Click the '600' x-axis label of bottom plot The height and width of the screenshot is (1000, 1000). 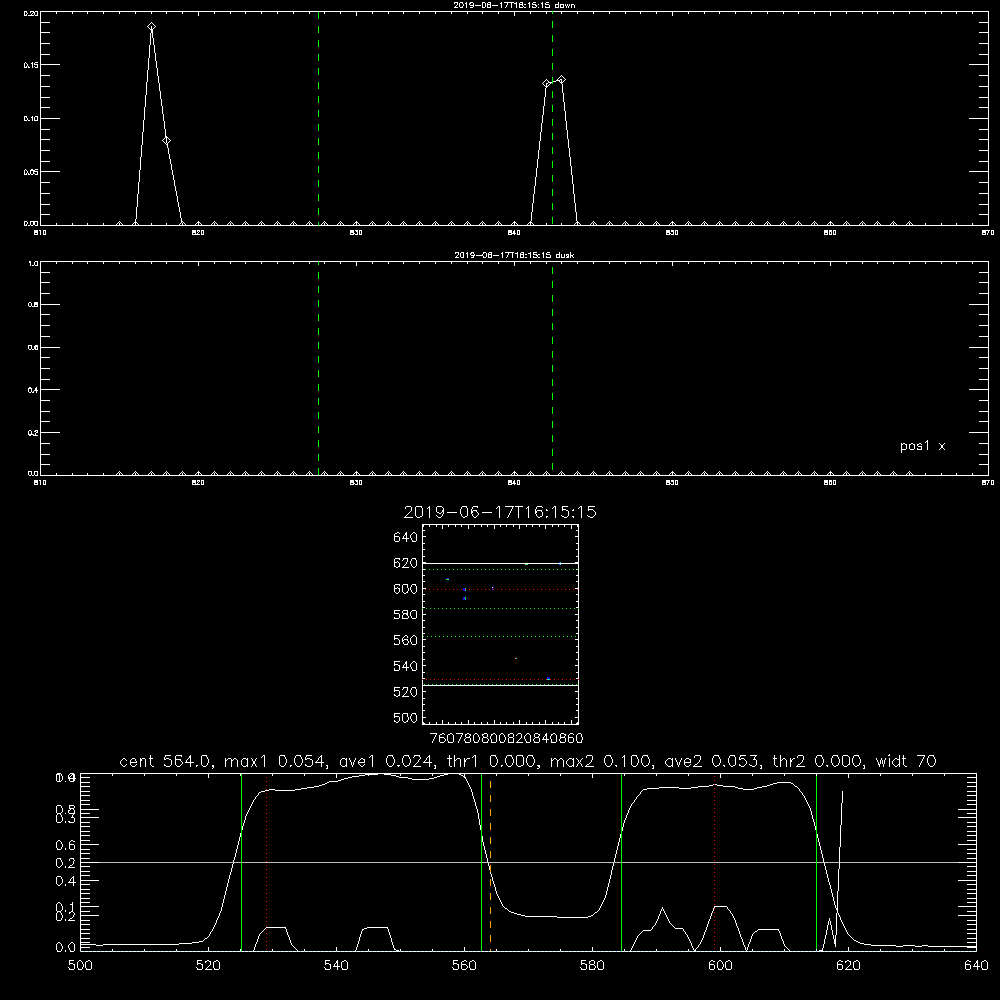click(720, 966)
